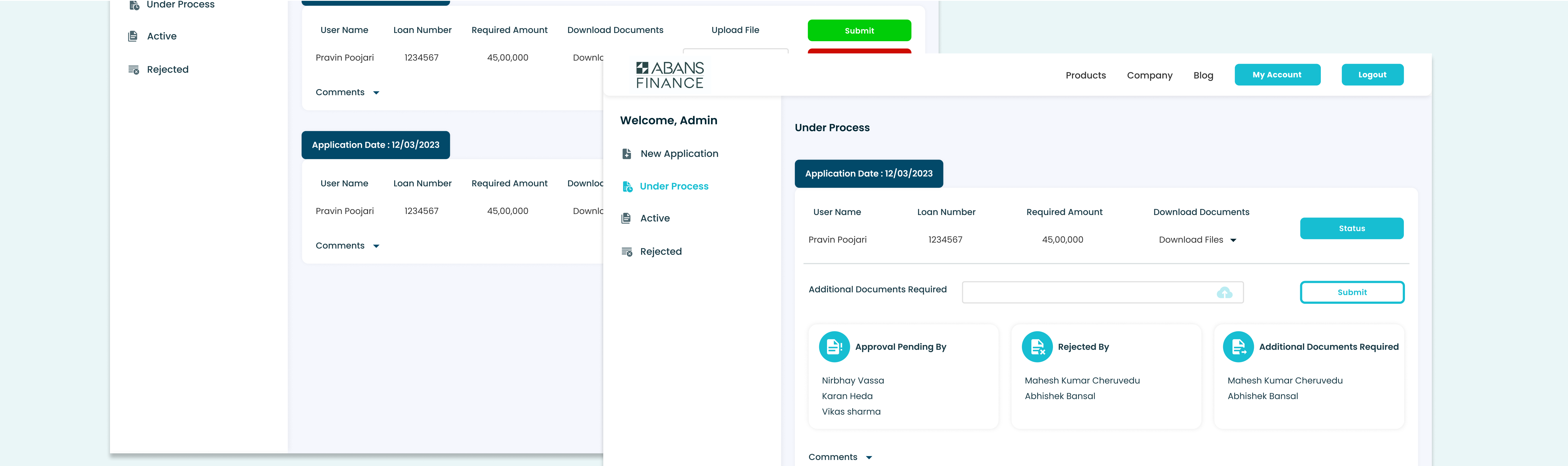
Task: Click the Additional Documents Required card icon
Action: [1238, 347]
